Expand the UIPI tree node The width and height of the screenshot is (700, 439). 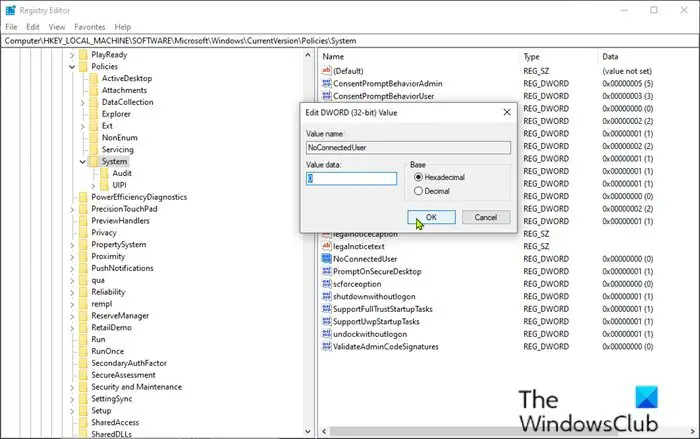pyautogui.click(x=93, y=185)
